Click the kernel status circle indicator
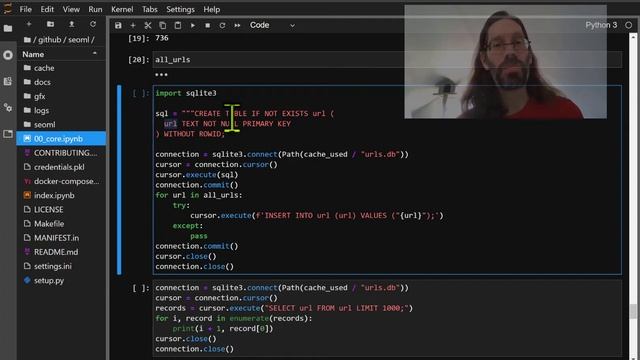 [x=629, y=25]
